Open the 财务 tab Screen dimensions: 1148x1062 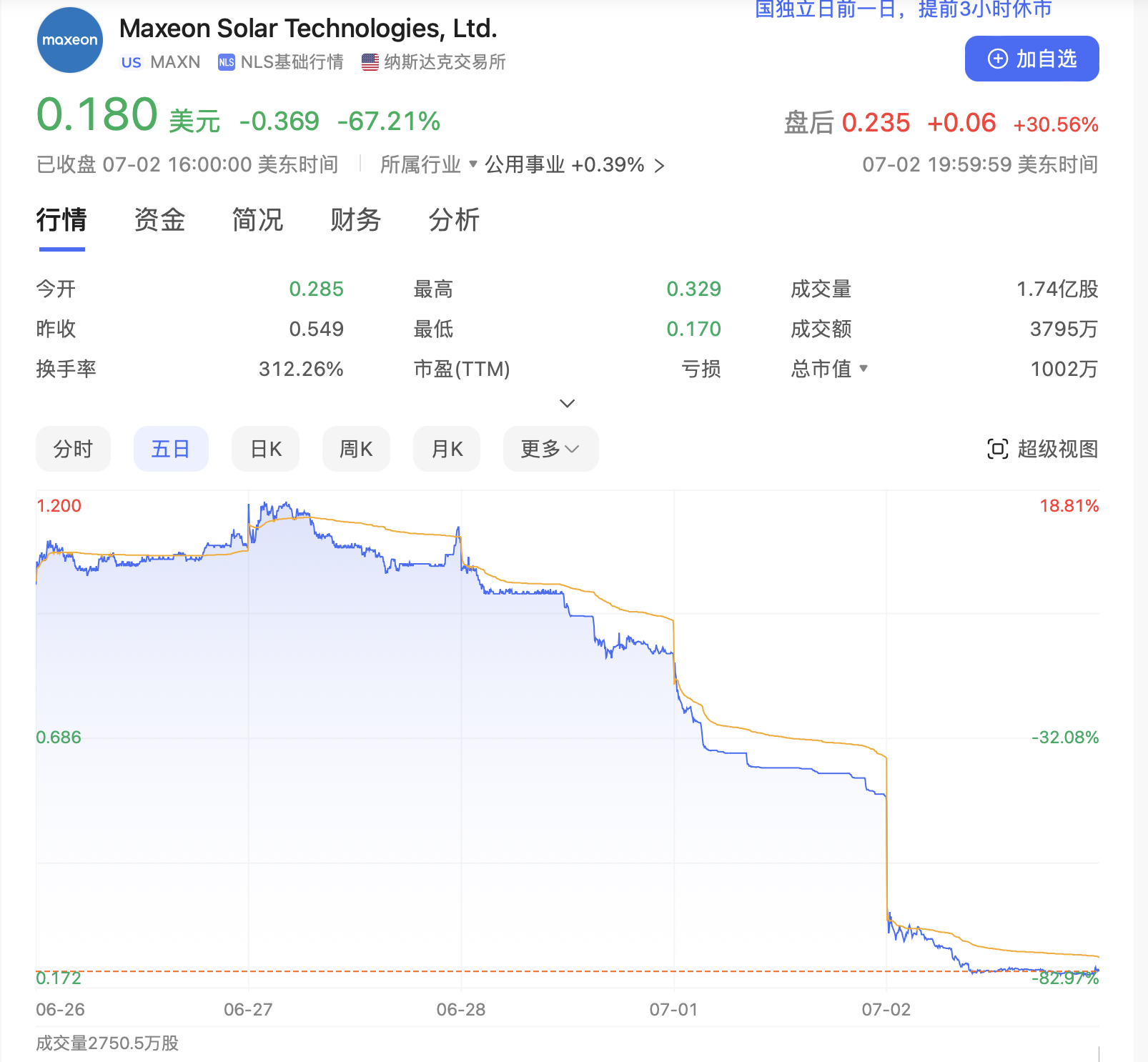point(355,220)
